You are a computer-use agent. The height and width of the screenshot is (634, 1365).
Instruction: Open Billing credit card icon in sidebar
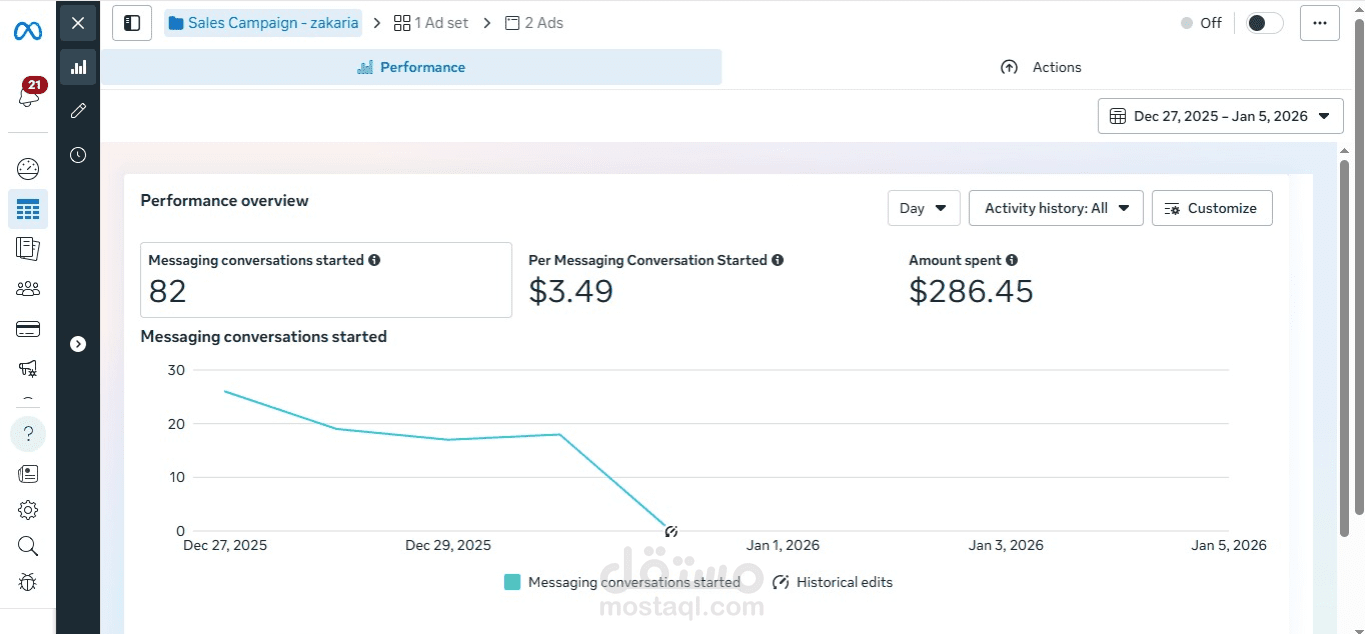click(28, 329)
